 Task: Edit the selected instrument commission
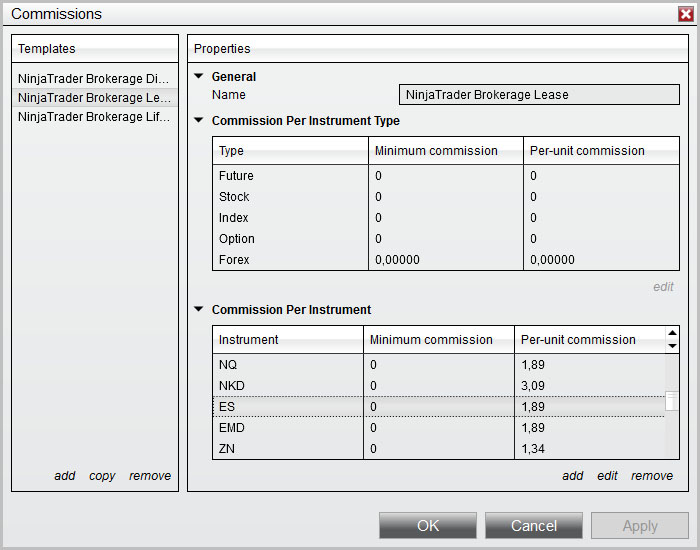click(x=607, y=476)
